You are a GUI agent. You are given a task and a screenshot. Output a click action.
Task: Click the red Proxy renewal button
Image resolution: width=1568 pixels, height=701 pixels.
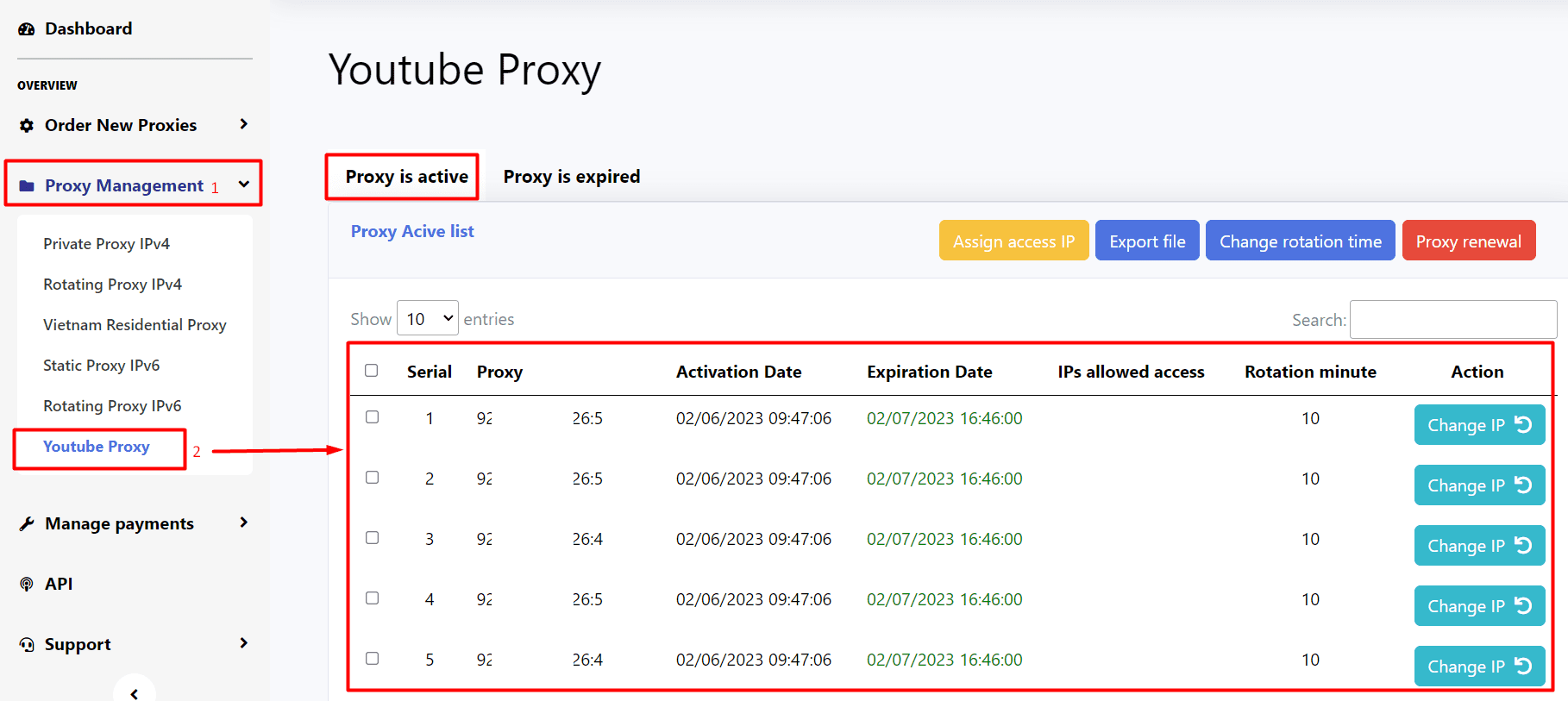click(1468, 241)
